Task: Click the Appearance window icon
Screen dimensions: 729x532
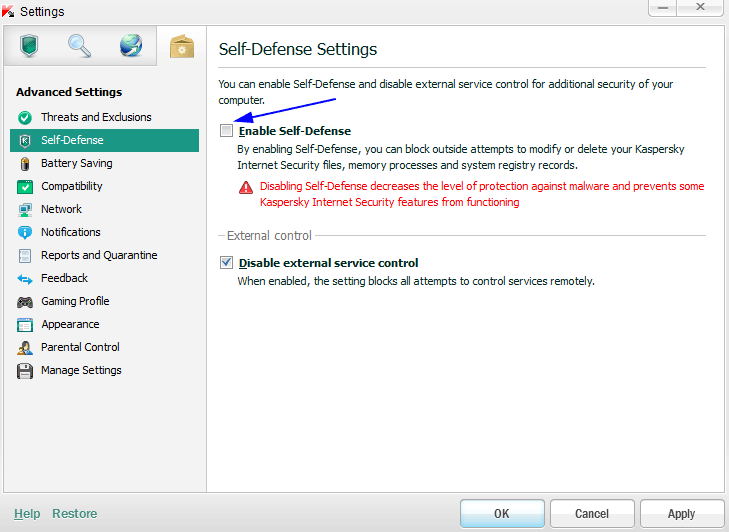Action: pyautogui.click(x=25, y=325)
